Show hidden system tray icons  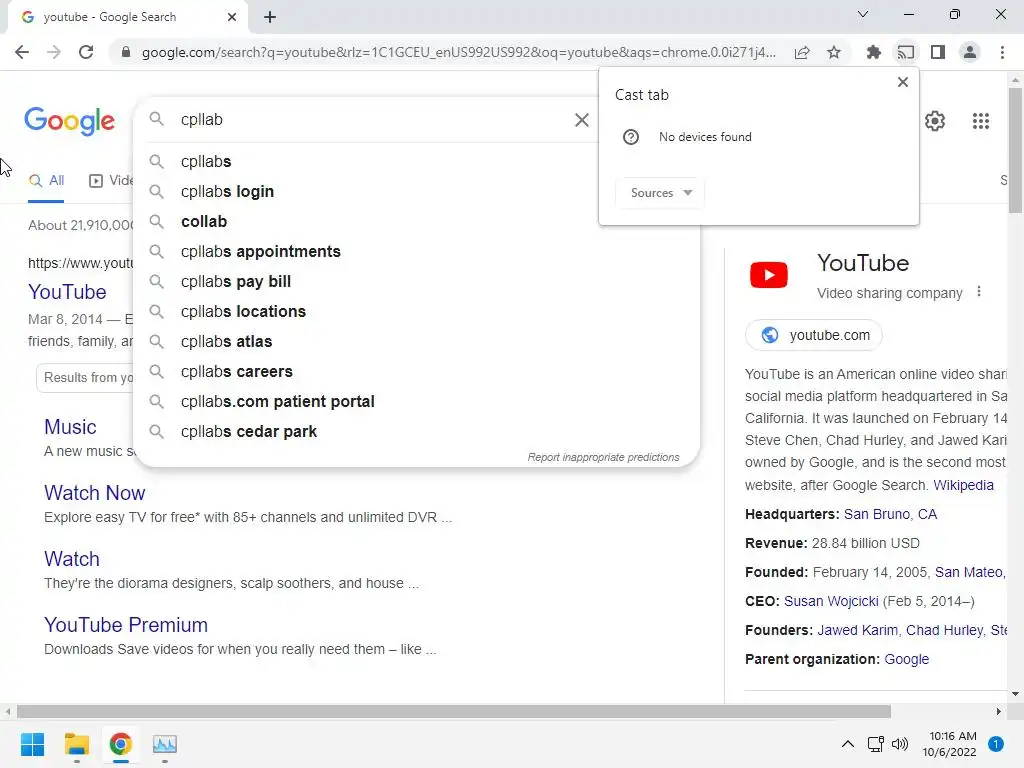(x=848, y=744)
